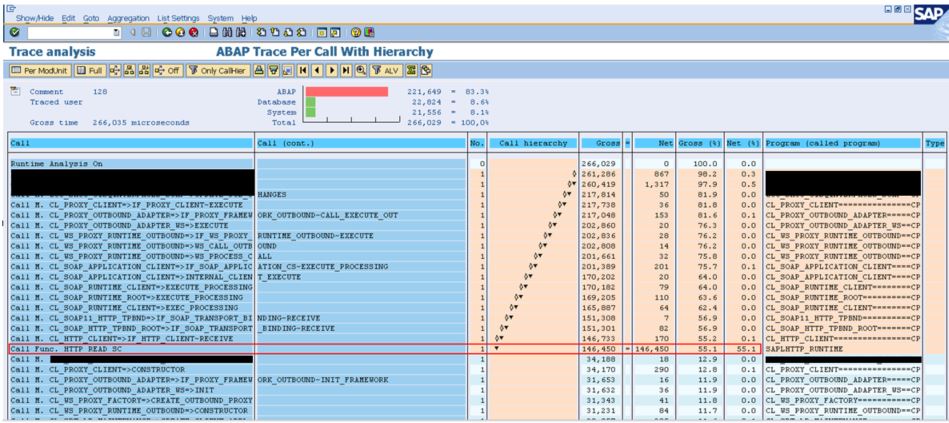Open the Aggregation menu
This screenshot has height=423, width=949.
click(x=128, y=19)
